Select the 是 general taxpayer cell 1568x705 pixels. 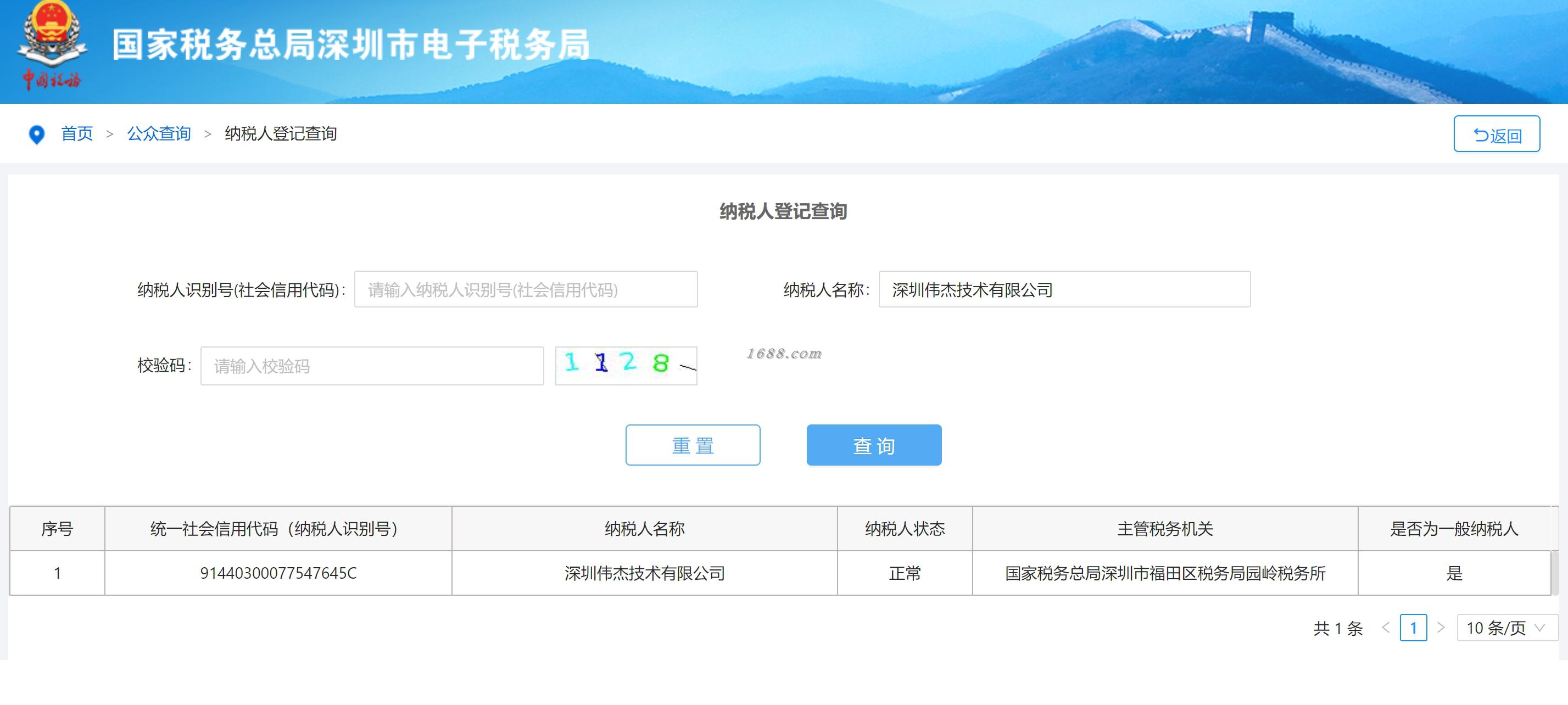(1454, 573)
